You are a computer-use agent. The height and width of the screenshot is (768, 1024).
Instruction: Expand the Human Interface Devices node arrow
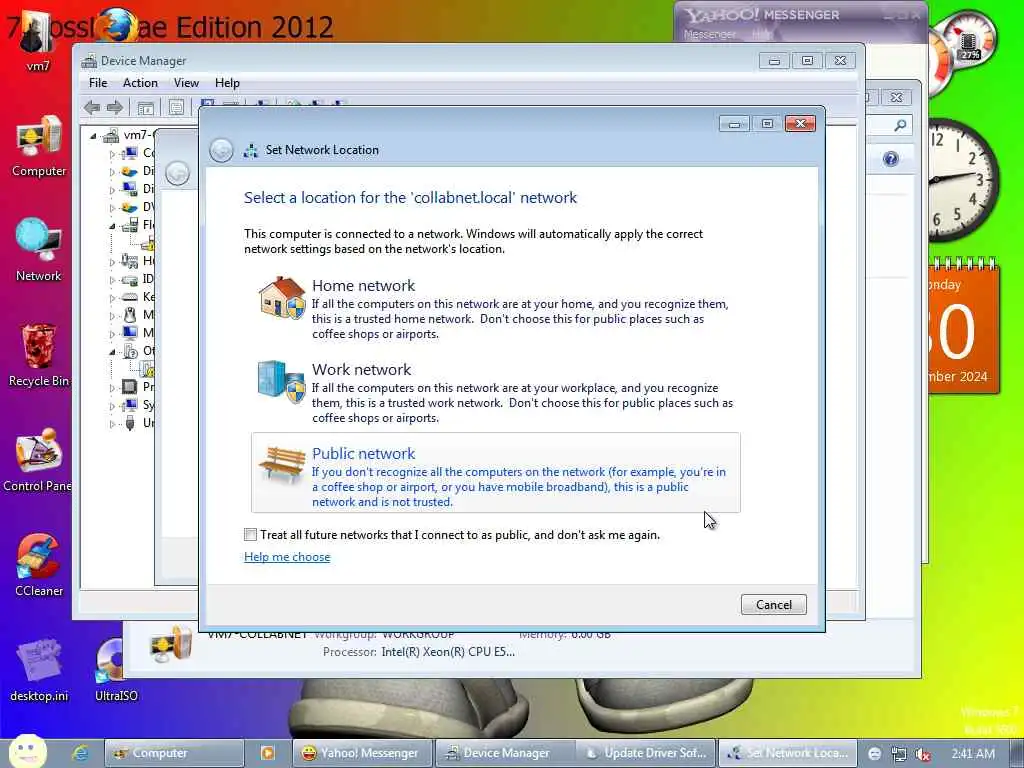pyautogui.click(x=112, y=262)
